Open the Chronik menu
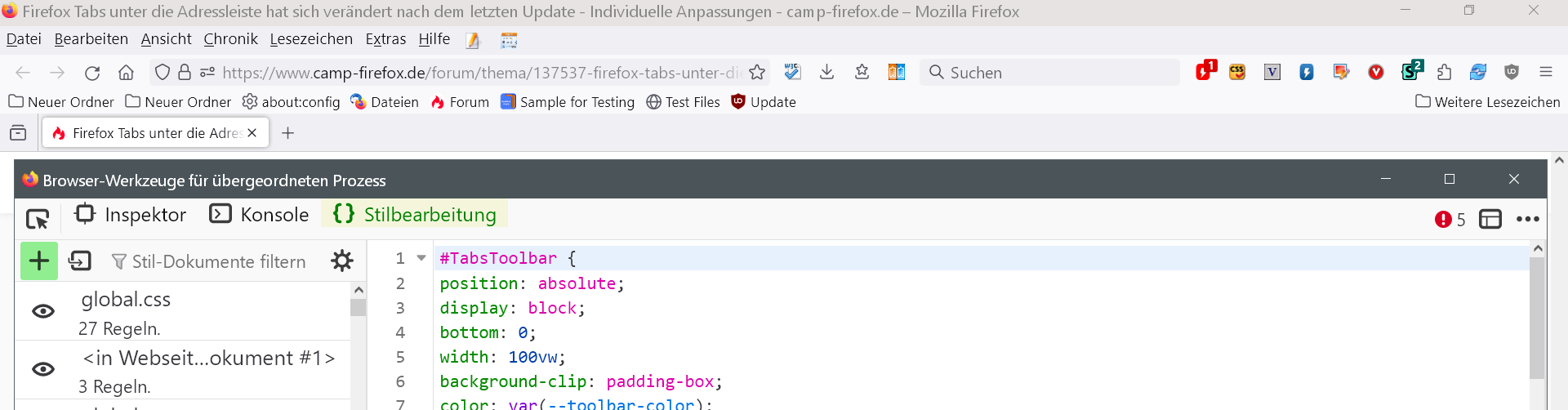 coord(230,39)
